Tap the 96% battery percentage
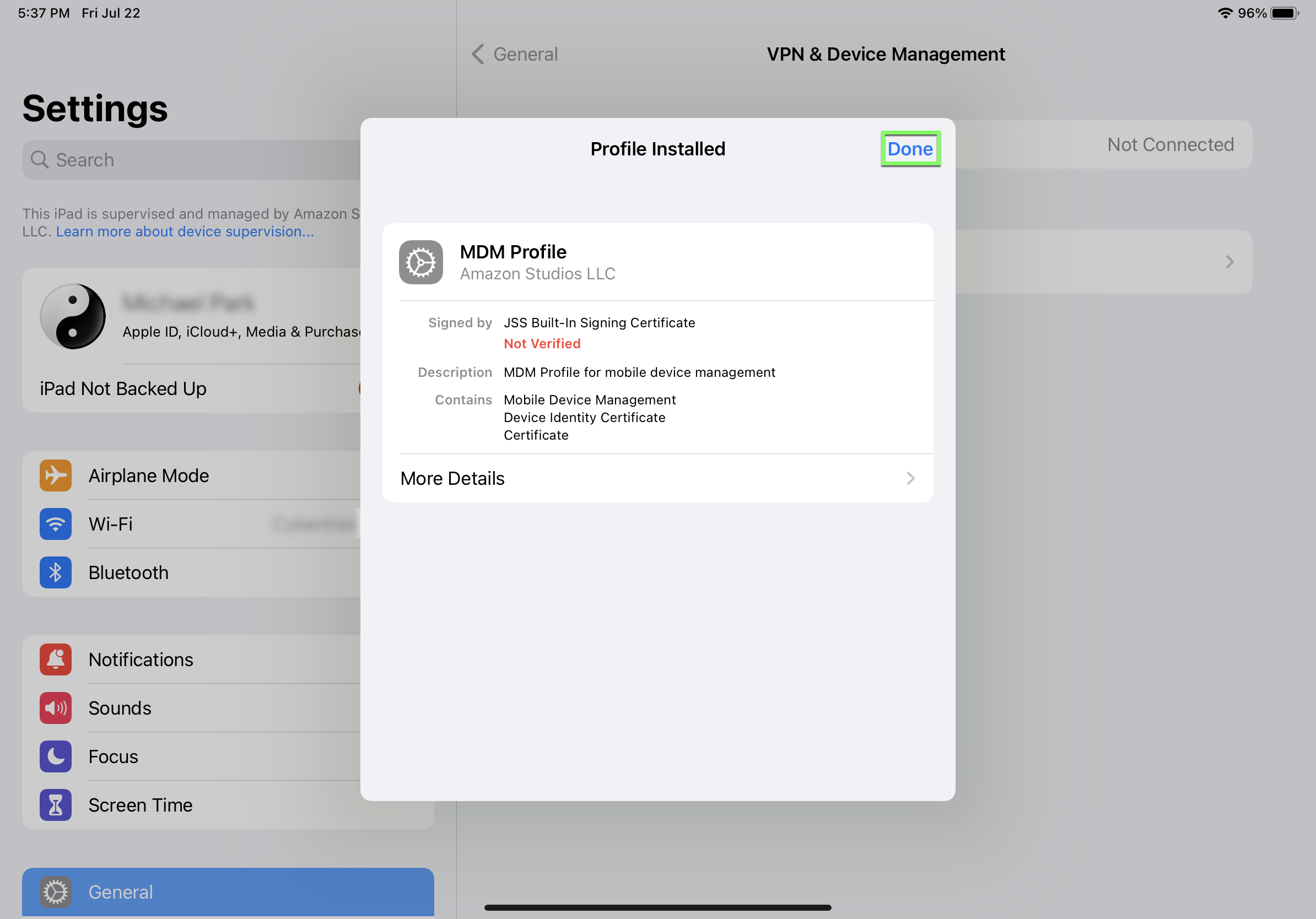 click(x=1252, y=13)
